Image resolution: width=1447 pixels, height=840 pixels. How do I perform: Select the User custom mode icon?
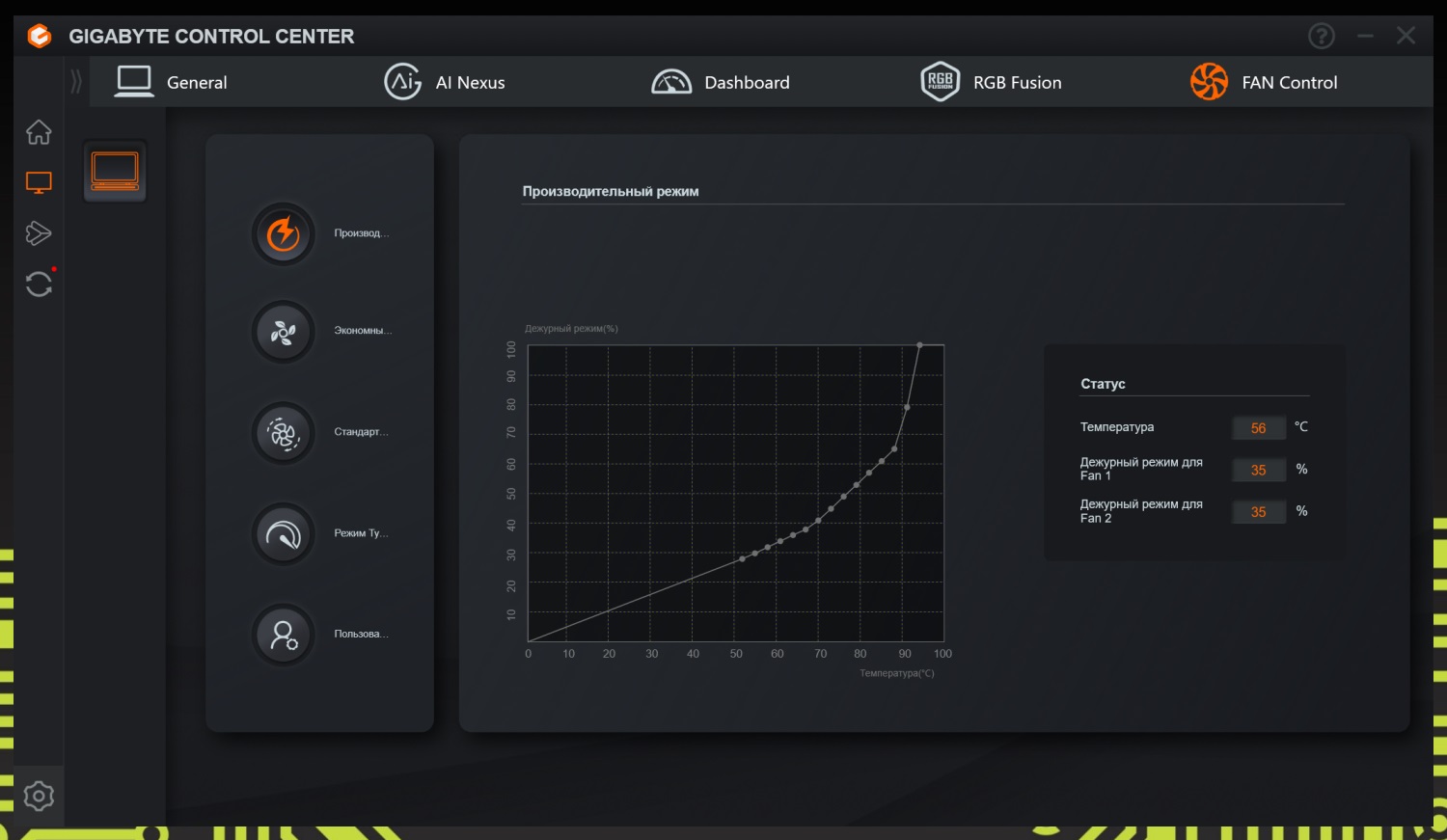[284, 635]
